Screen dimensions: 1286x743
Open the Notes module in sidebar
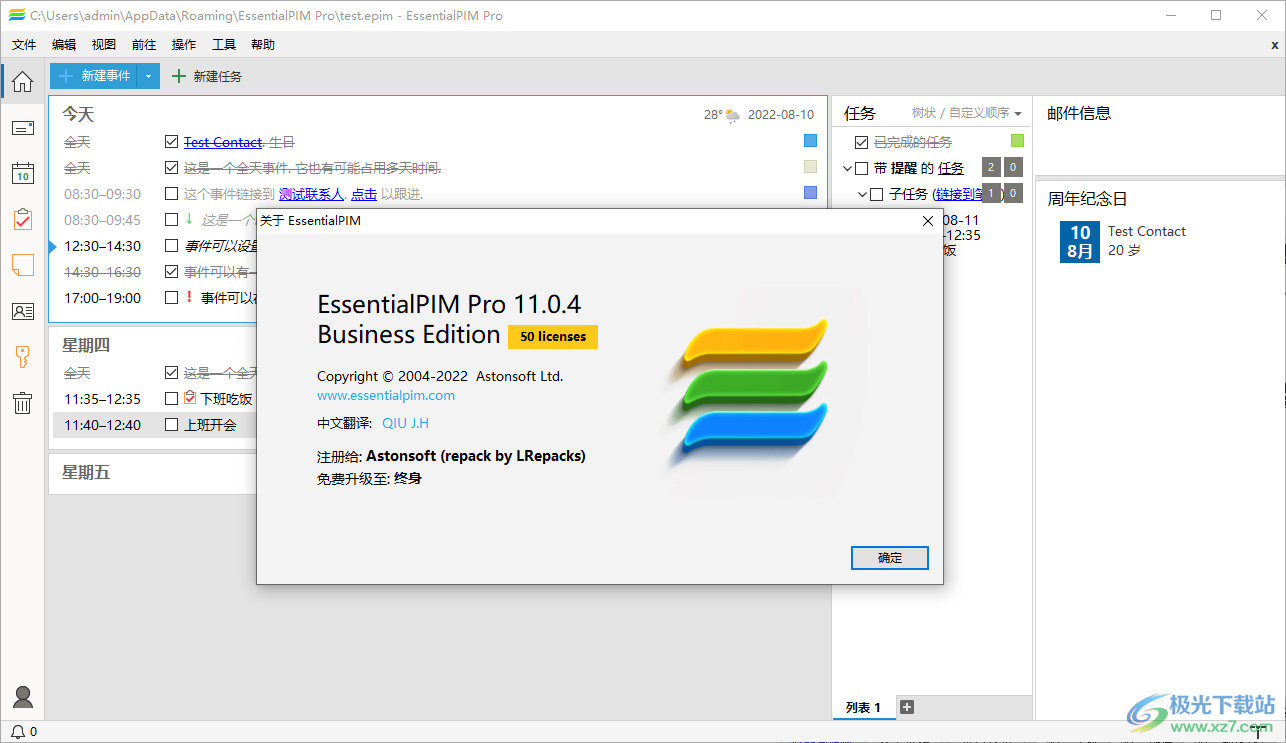click(22, 265)
